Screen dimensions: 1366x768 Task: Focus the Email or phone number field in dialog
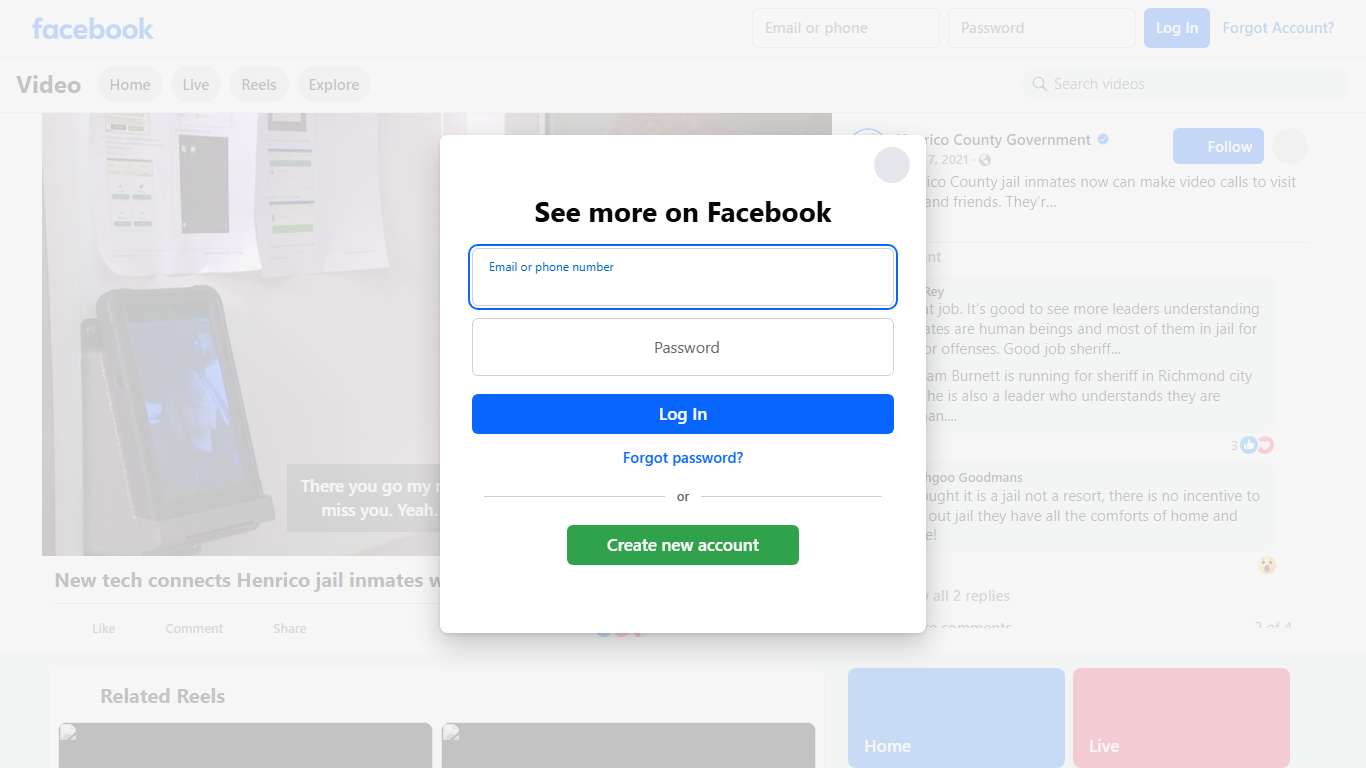point(683,277)
